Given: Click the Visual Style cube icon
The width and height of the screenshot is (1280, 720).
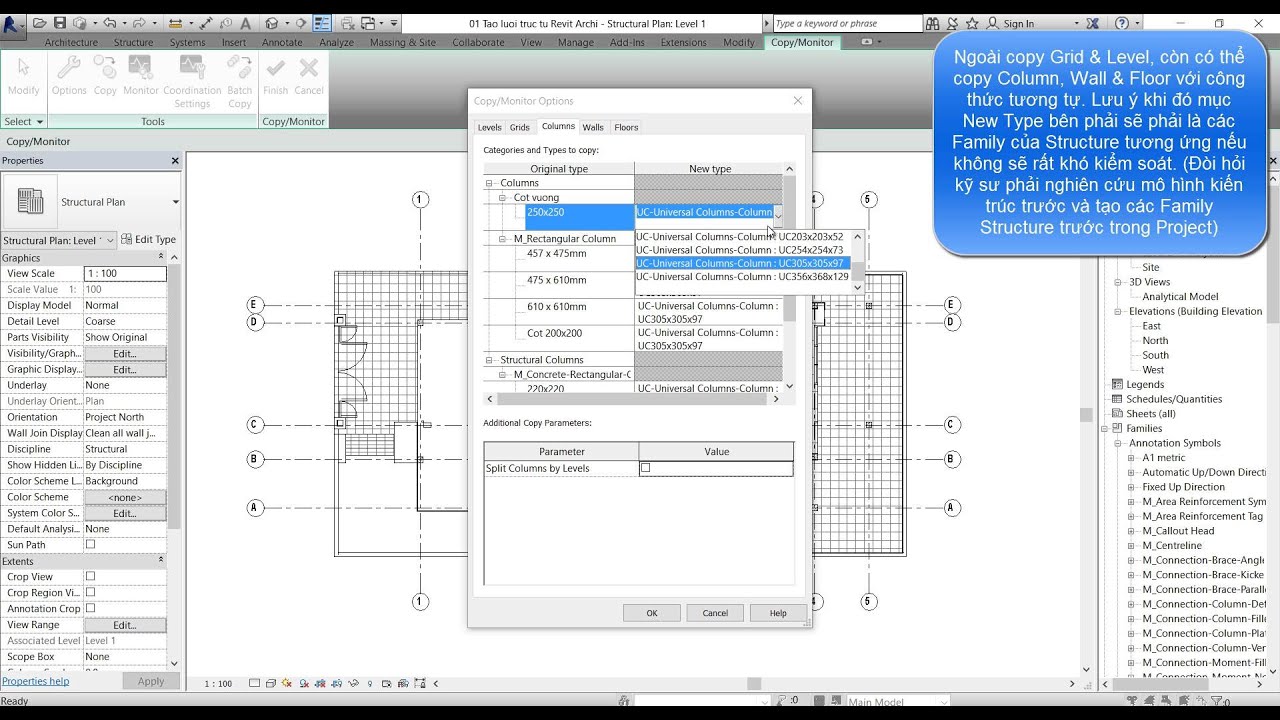Looking at the screenshot, I should pos(272,684).
